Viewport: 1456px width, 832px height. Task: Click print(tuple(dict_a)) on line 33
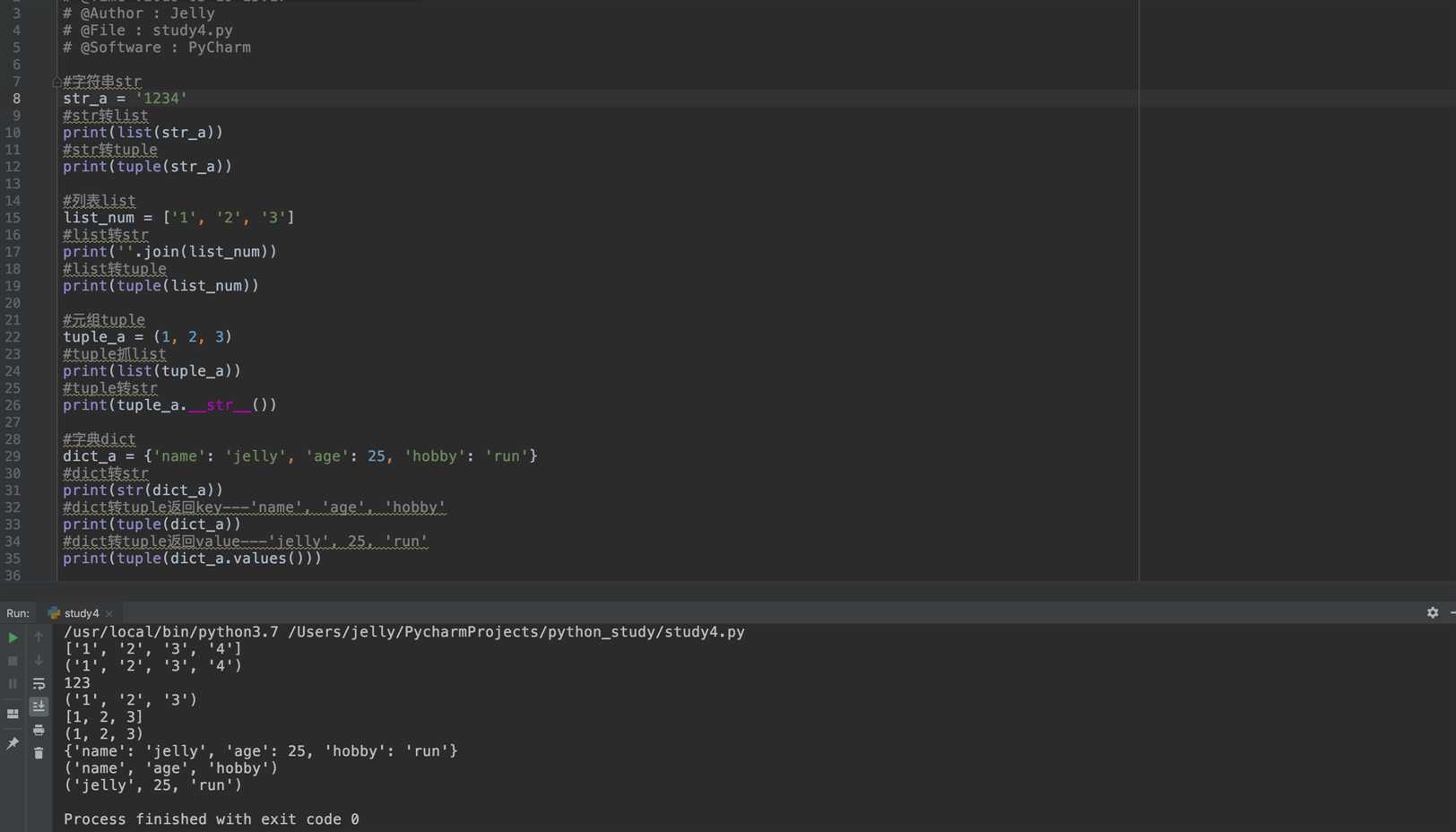coord(152,524)
